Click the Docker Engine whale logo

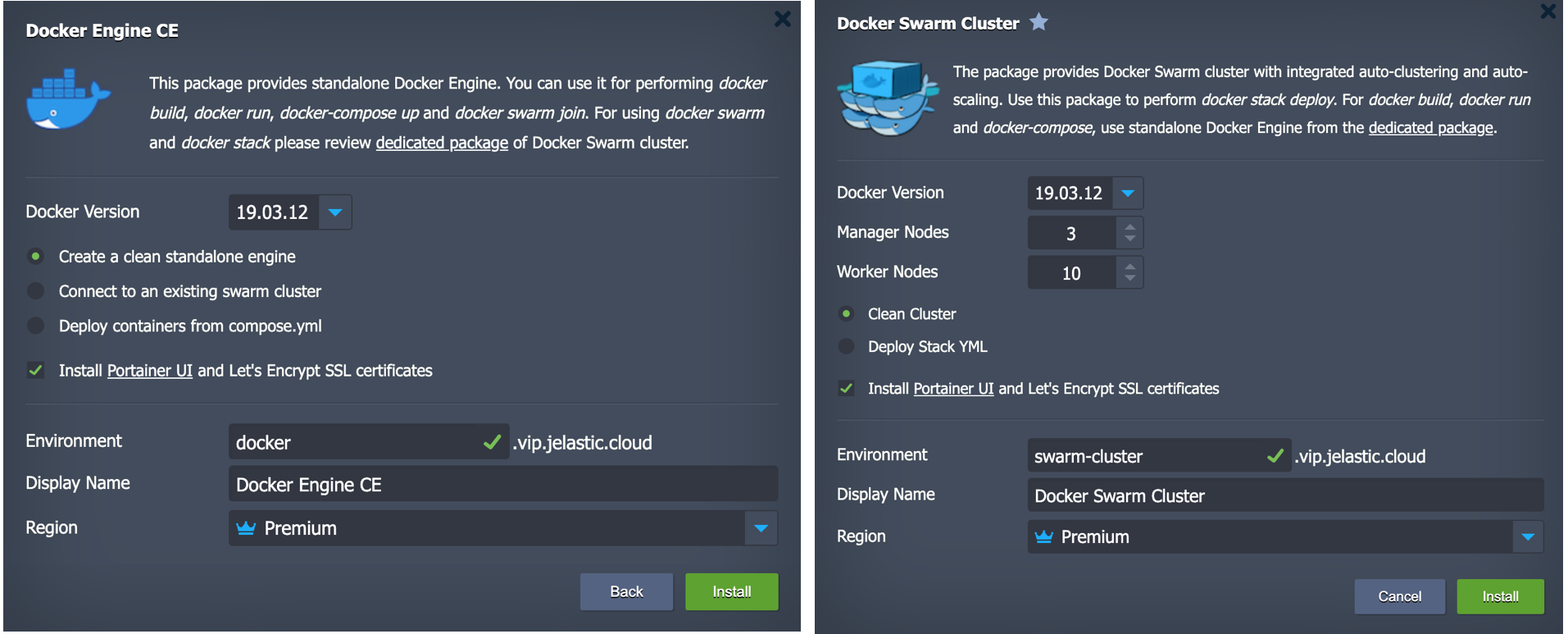coord(68,99)
